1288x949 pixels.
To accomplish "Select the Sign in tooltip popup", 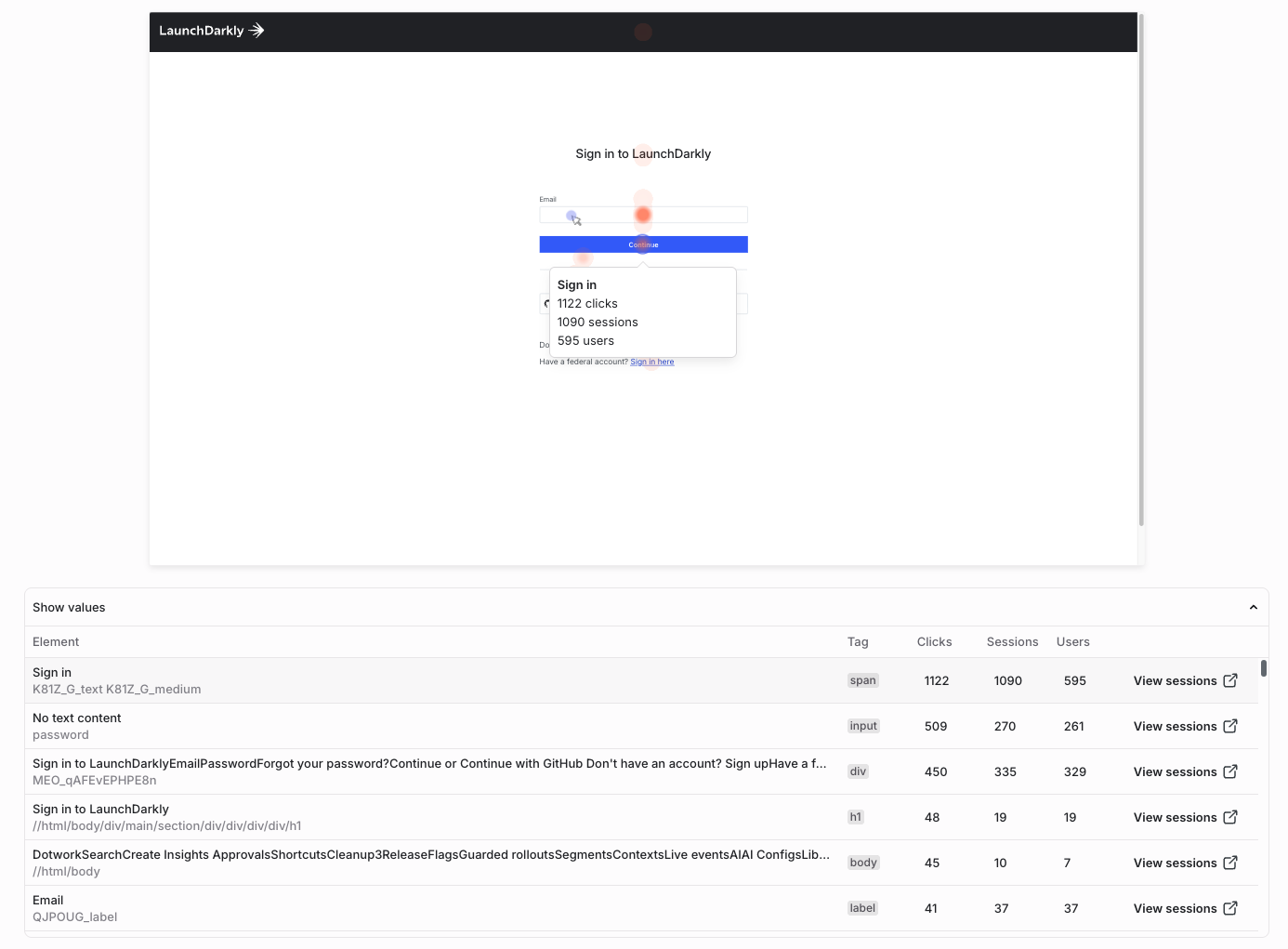I will pos(643,311).
